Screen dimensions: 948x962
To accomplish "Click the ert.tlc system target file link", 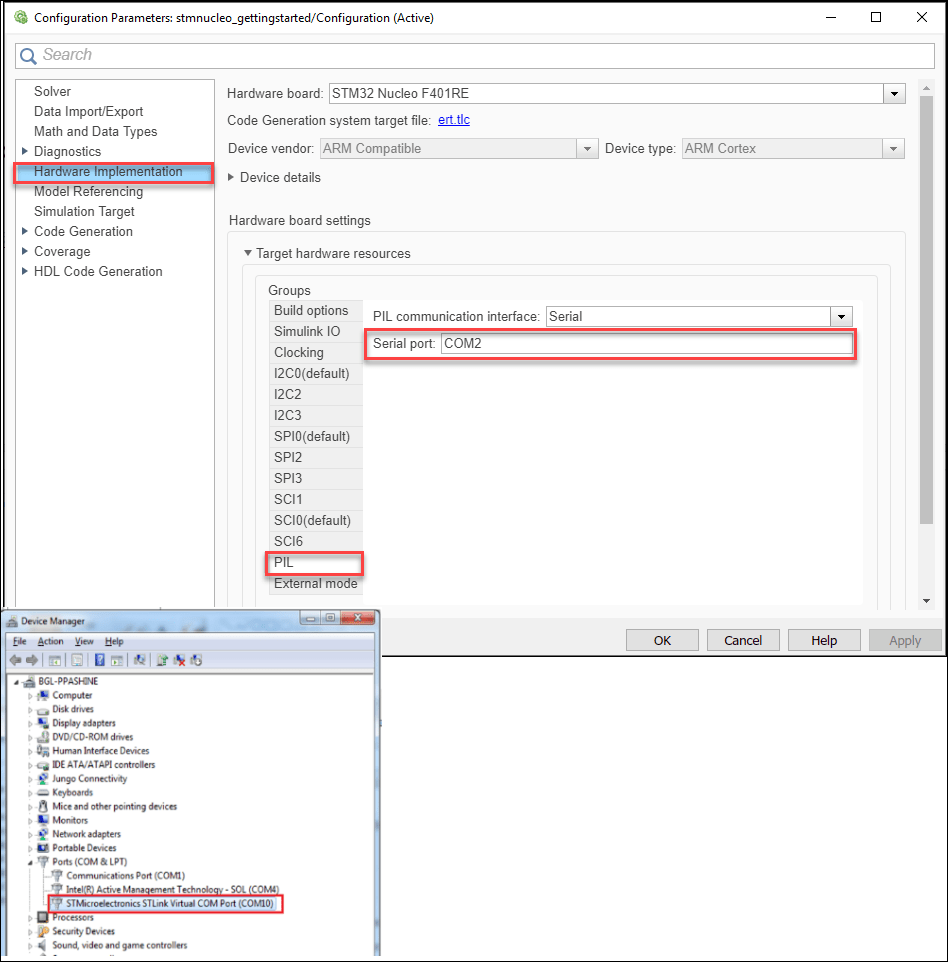I will tap(453, 121).
